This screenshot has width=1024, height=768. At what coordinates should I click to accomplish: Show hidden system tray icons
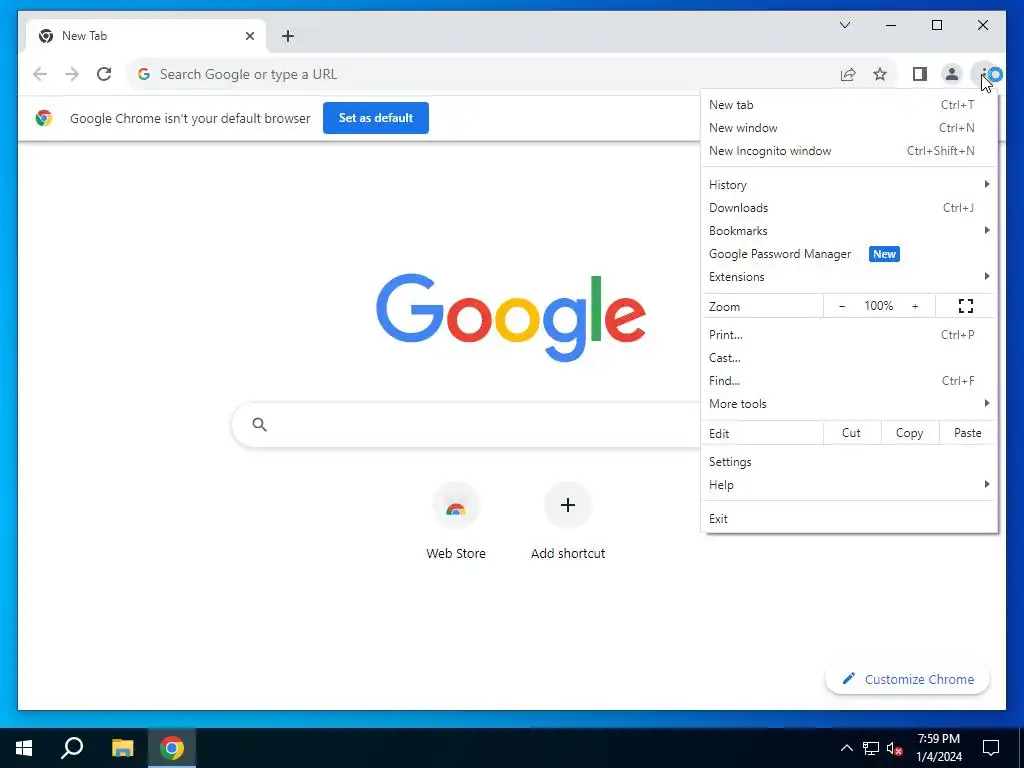pyautogui.click(x=846, y=748)
